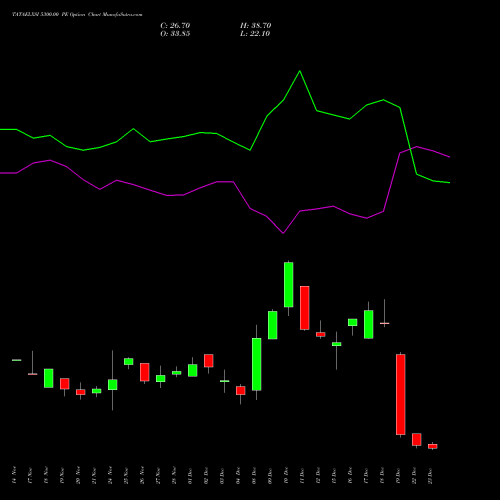Click the 10 Dec date label

(x=286, y=475)
